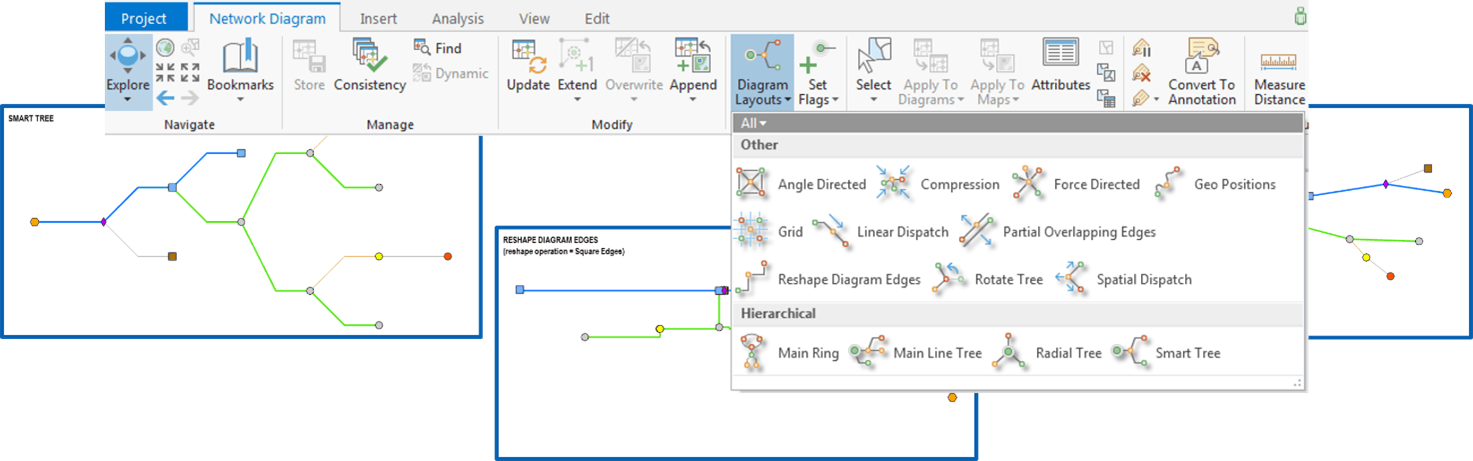Apply the Partial Overlapping Edges layout

[x=1057, y=232]
